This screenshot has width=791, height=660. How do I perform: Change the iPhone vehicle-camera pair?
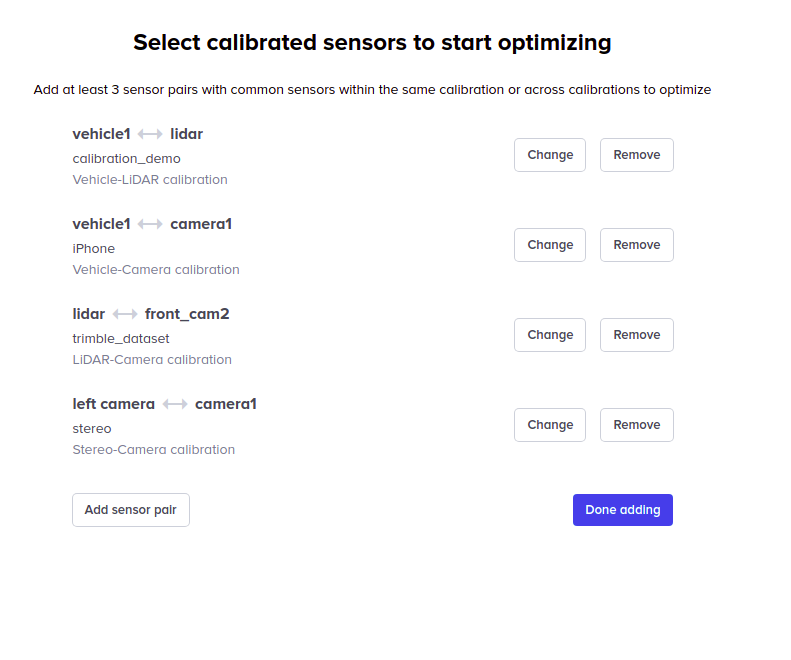click(550, 245)
